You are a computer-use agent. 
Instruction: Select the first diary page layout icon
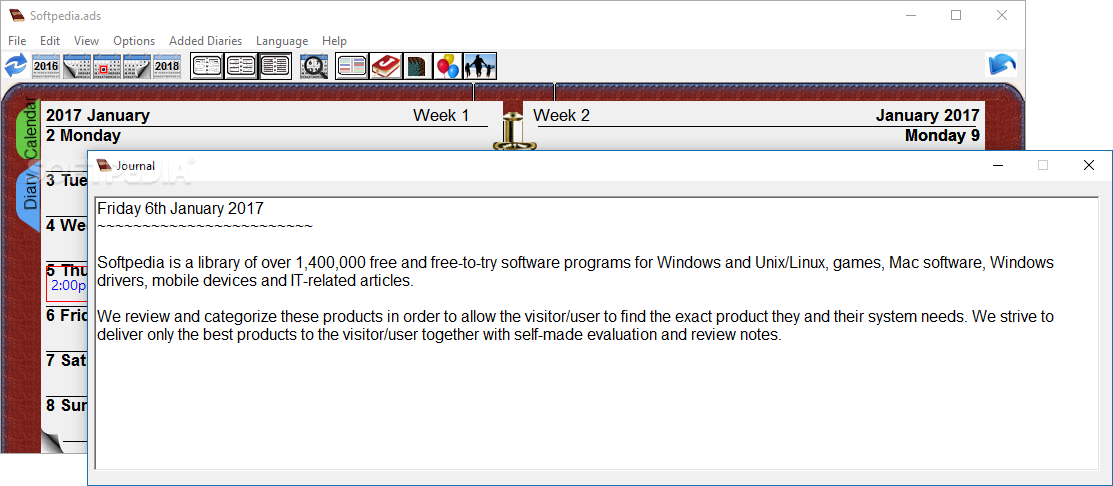coord(207,66)
